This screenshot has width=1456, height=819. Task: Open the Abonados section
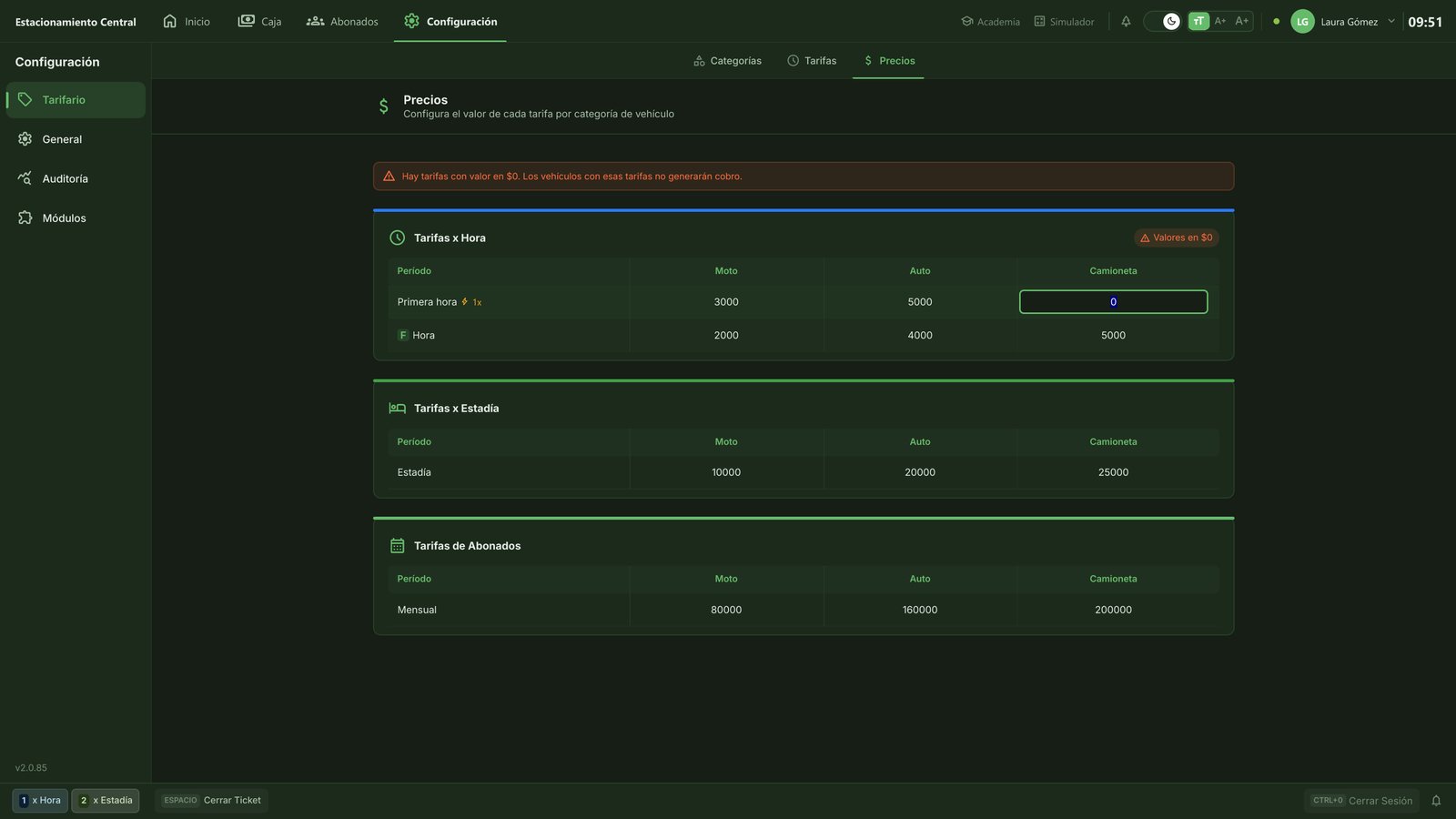click(342, 21)
